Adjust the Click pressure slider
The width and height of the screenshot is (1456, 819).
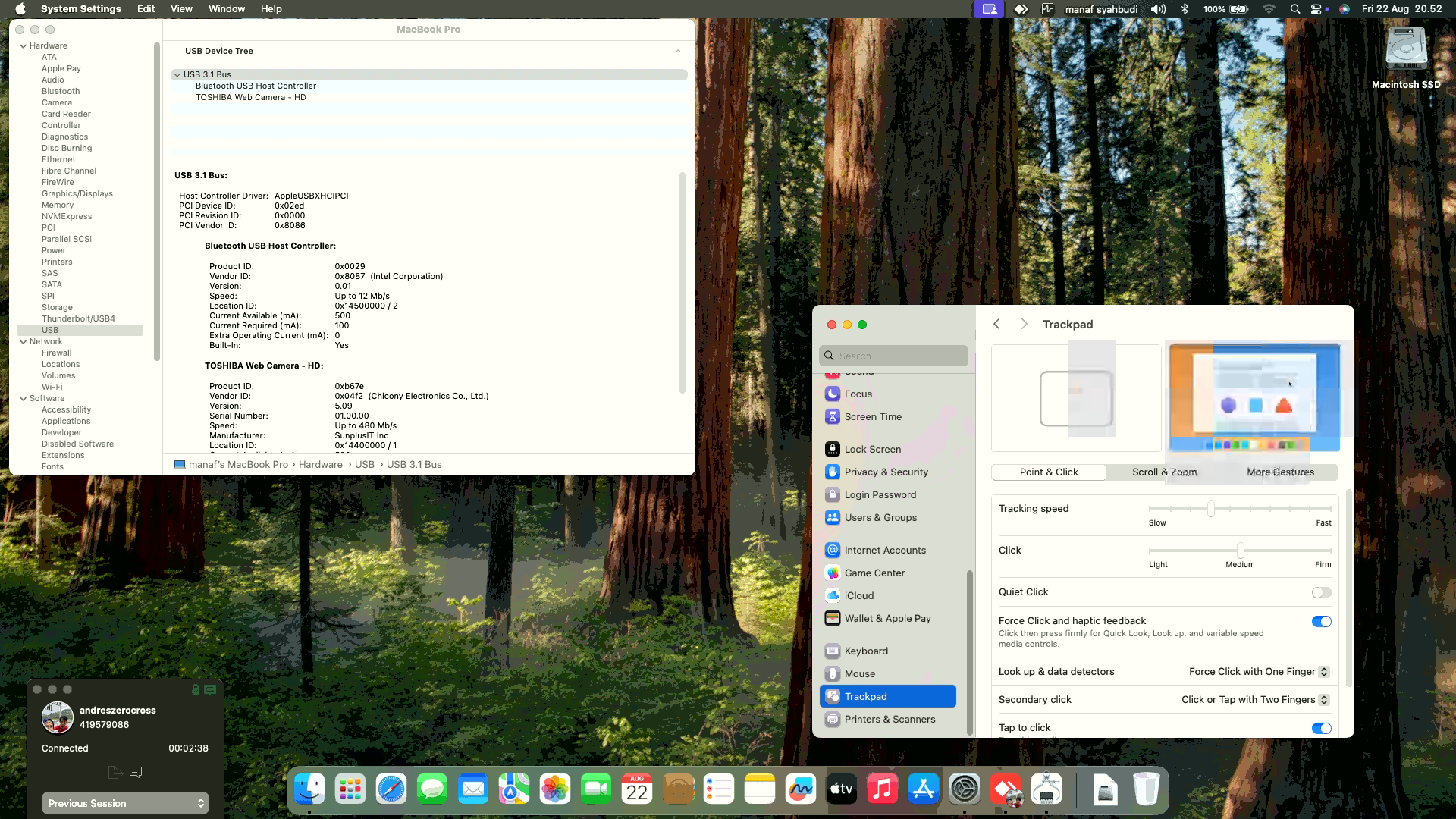pyautogui.click(x=1240, y=551)
